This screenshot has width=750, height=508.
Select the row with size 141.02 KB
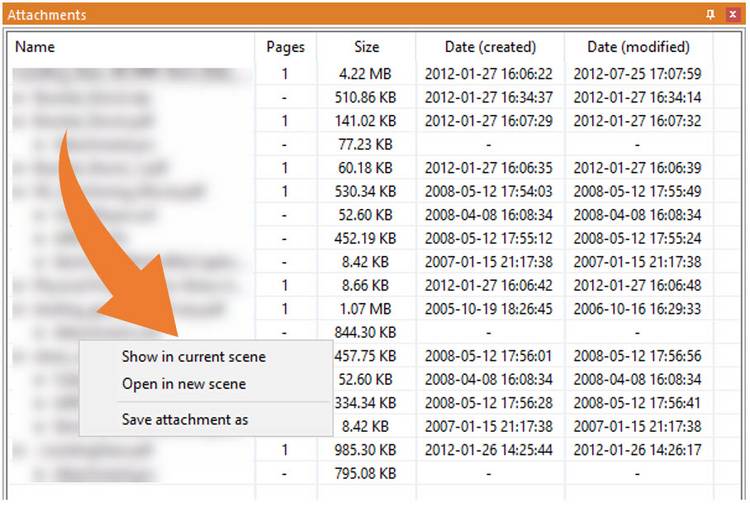[365, 121]
